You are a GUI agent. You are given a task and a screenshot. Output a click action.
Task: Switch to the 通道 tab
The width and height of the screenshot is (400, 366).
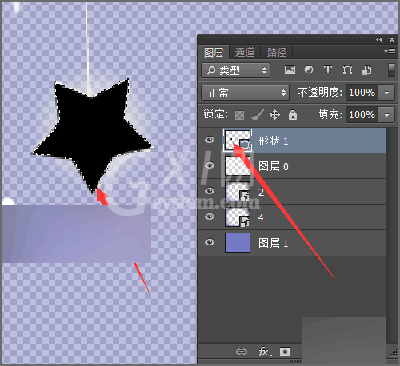pyautogui.click(x=245, y=53)
